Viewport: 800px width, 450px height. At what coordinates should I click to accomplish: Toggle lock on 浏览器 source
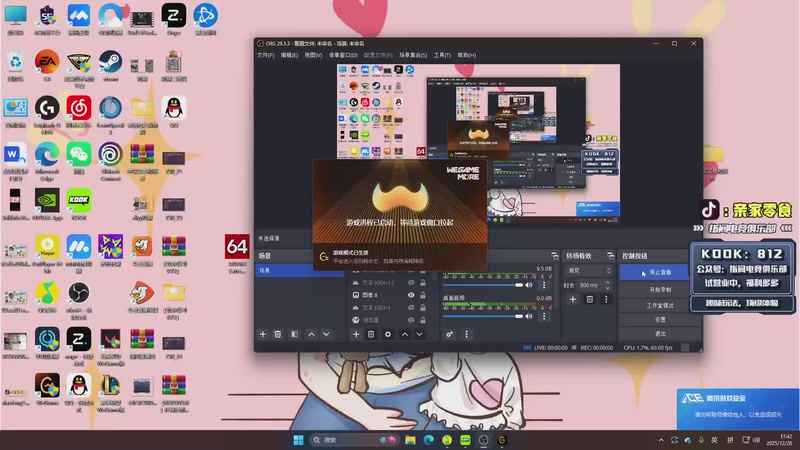click(422, 320)
